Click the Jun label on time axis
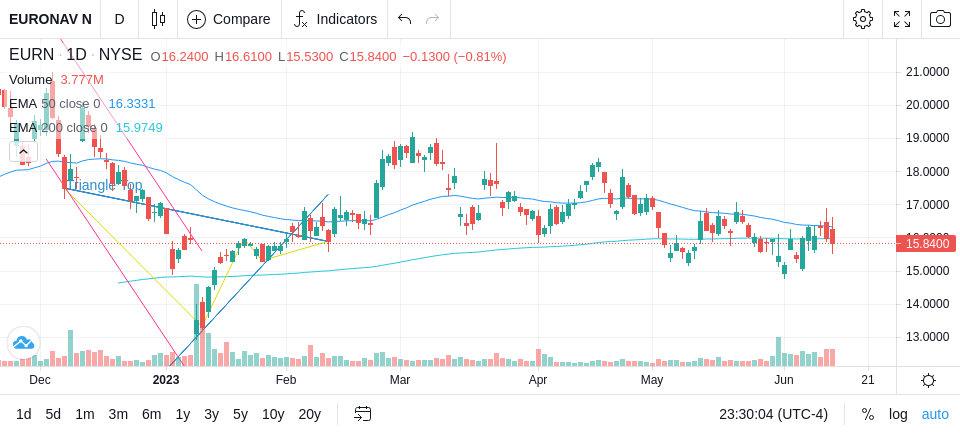Viewport: 960px width, 433px height. 784,380
